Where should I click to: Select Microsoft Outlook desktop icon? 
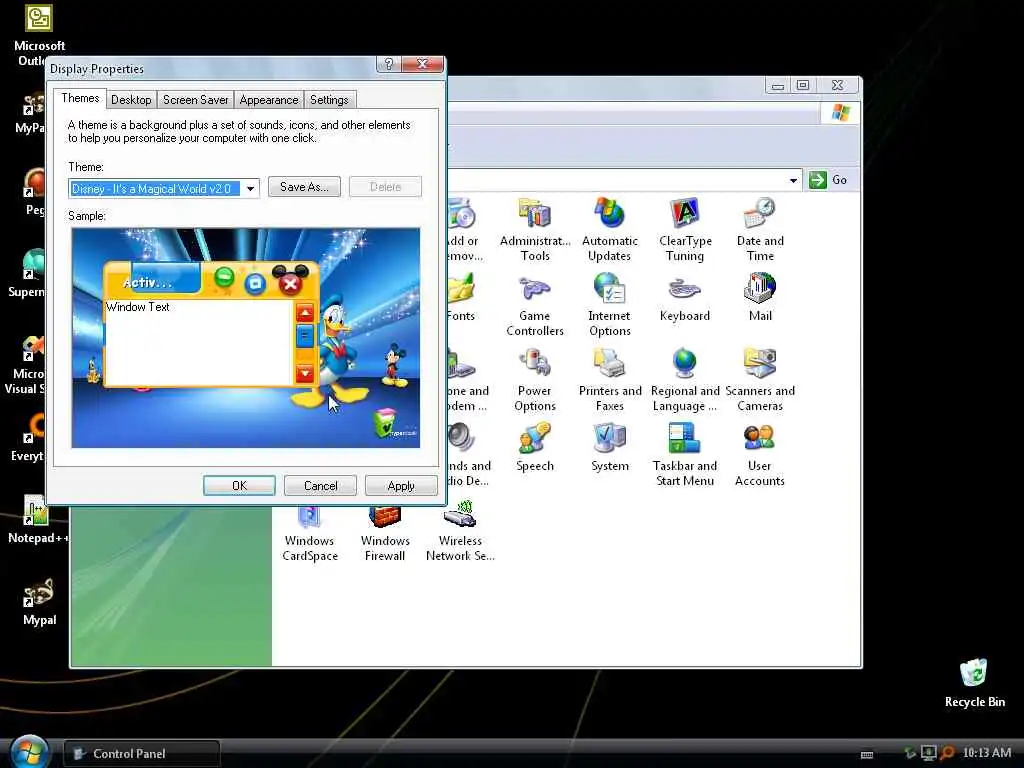point(39,34)
